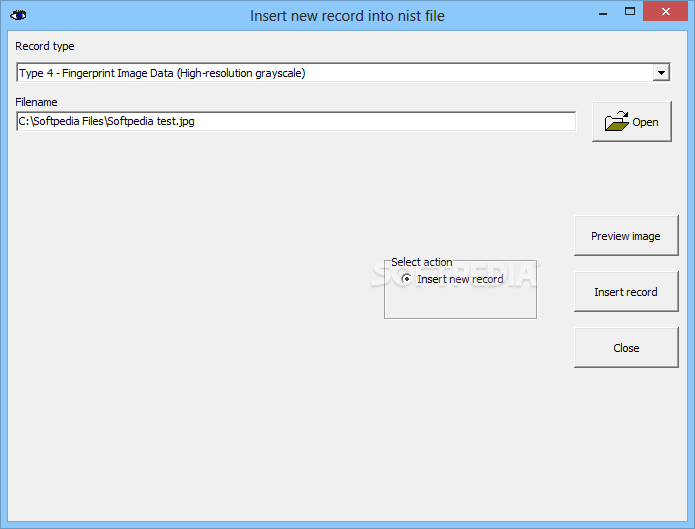The height and width of the screenshot is (529, 695).
Task: Click the Insert record button
Action: (x=626, y=292)
